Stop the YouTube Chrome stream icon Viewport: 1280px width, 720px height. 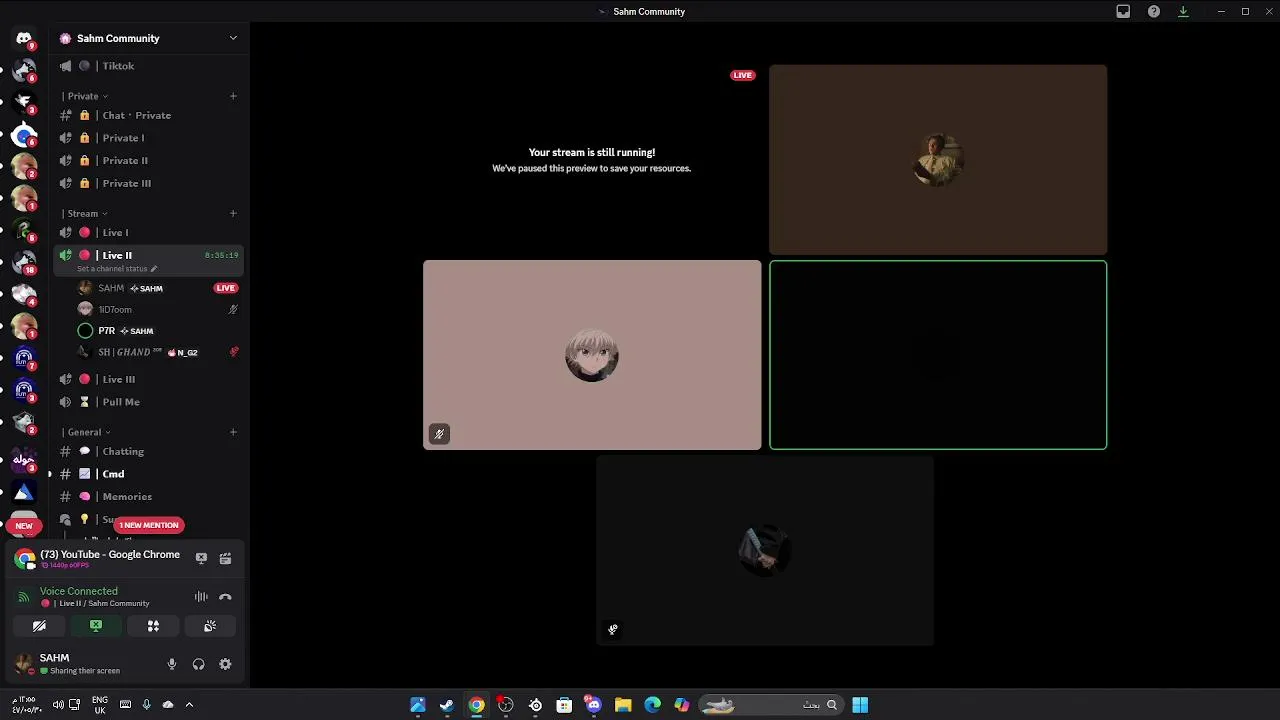click(x=201, y=558)
